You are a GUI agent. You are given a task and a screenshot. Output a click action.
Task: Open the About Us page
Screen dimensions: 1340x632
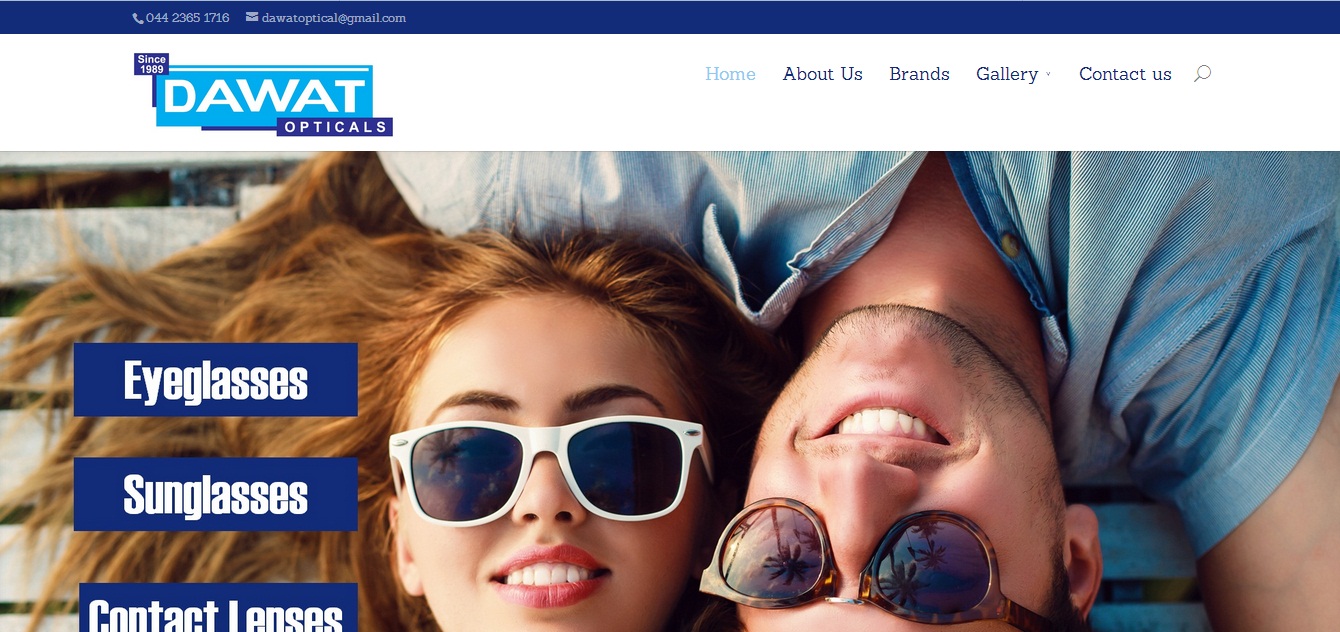[x=822, y=74]
